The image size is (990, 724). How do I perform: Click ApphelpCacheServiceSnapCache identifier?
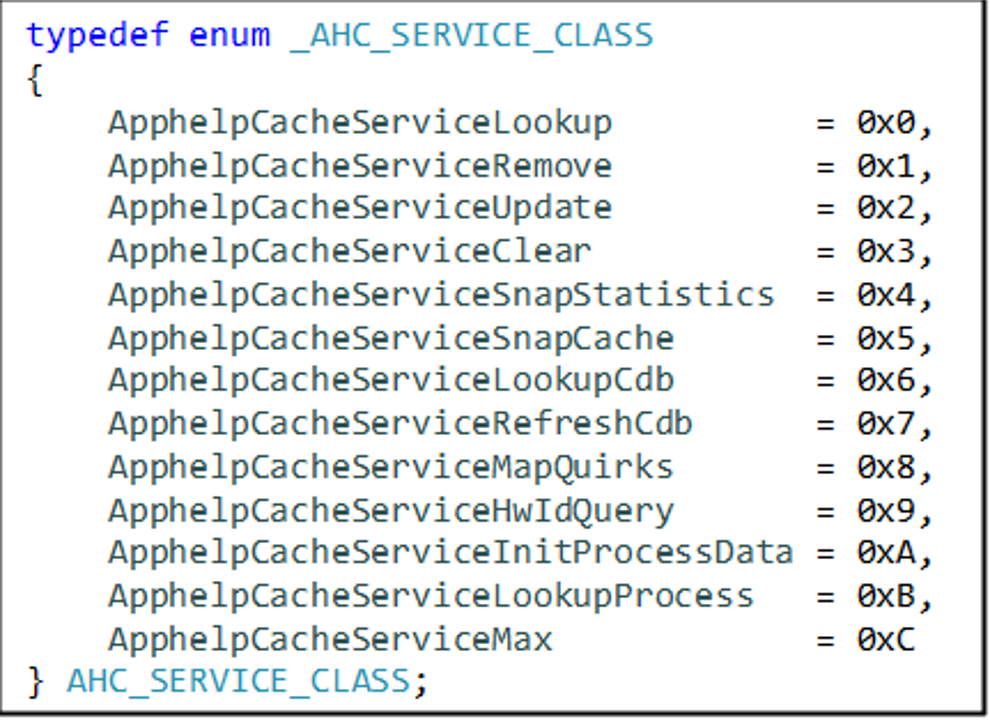tap(391, 338)
